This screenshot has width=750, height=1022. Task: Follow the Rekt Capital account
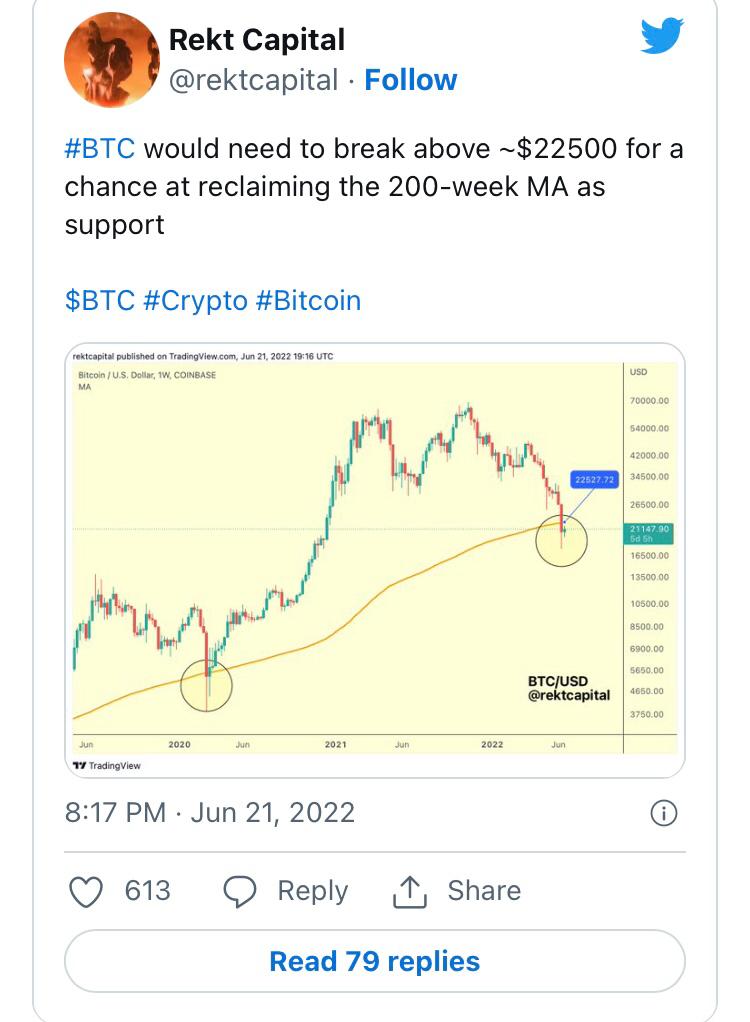click(x=410, y=80)
